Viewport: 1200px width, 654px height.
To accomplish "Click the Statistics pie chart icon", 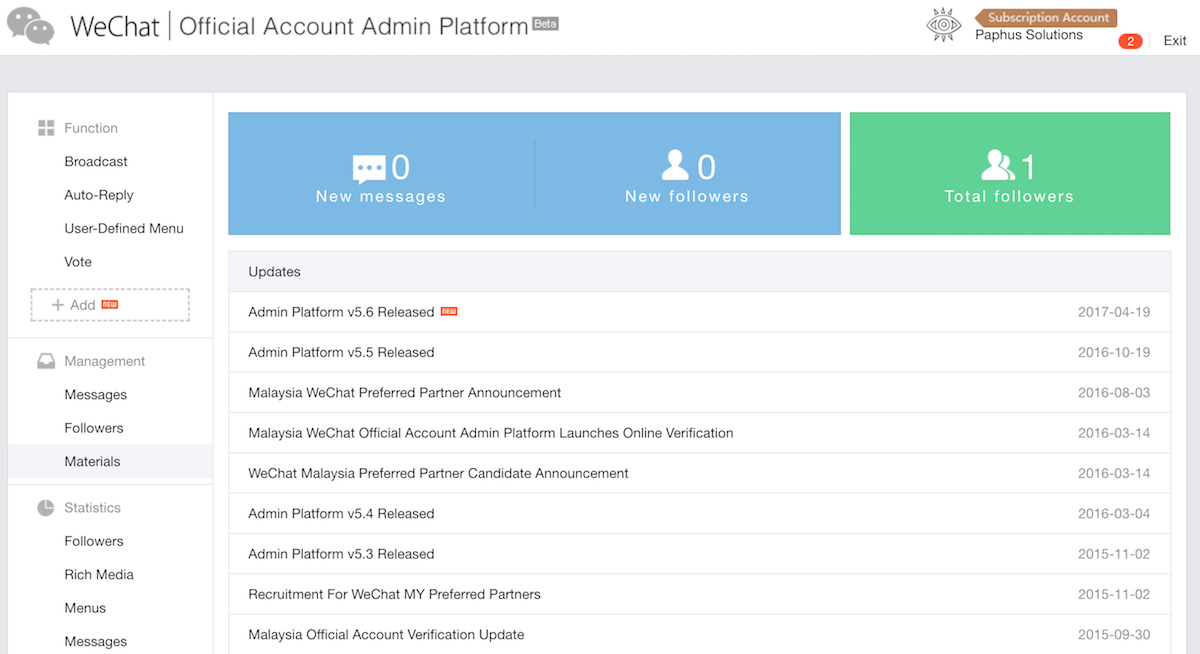I will click(x=46, y=508).
